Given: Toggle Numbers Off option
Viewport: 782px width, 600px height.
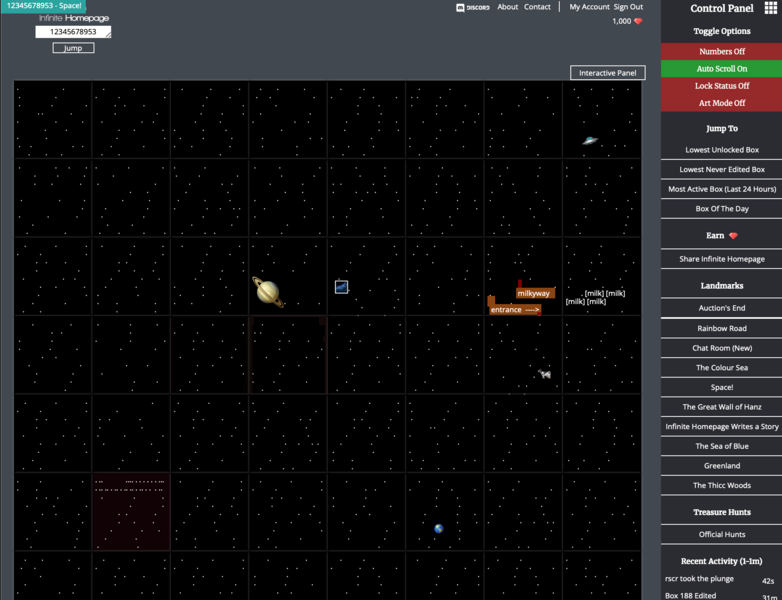Looking at the screenshot, I should 721,51.
